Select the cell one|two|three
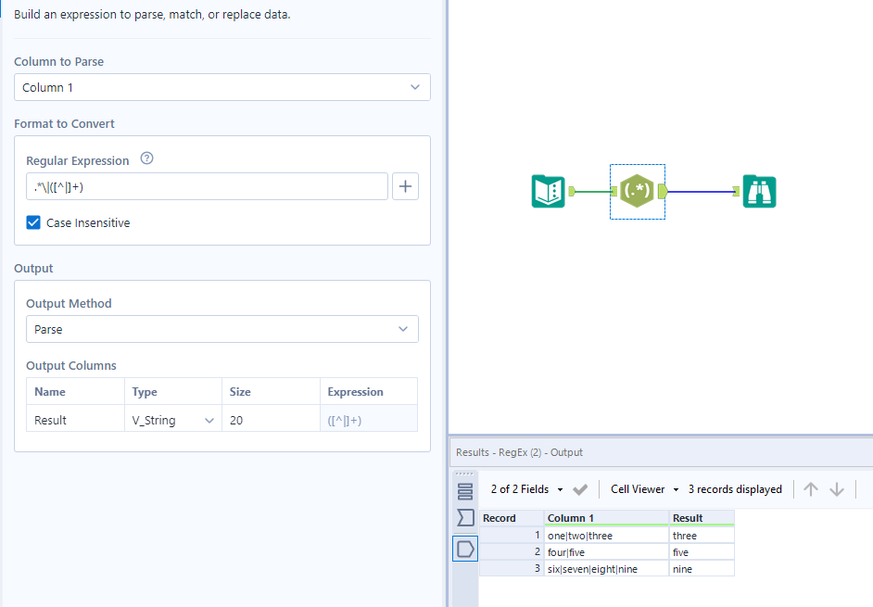The width and height of the screenshot is (873, 607). pos(606,536)
